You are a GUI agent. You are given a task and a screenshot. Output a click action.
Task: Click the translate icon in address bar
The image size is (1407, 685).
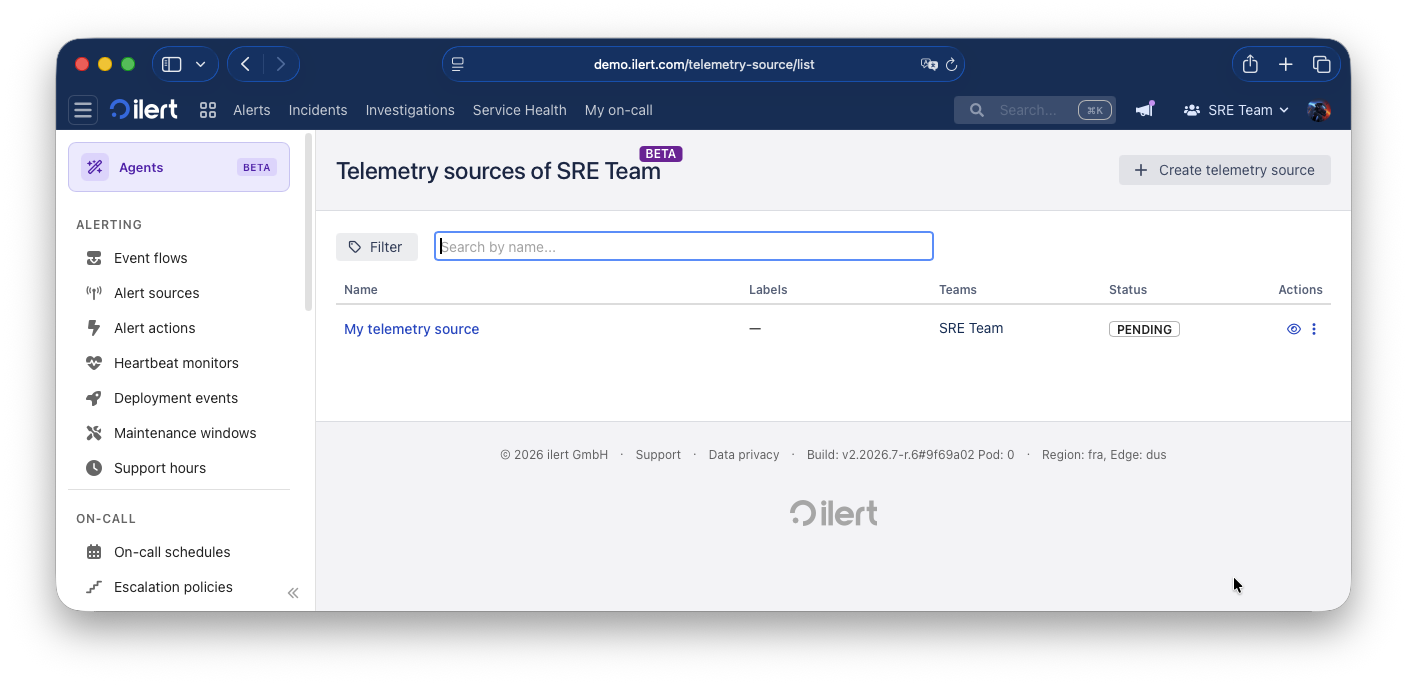point(929,64)
